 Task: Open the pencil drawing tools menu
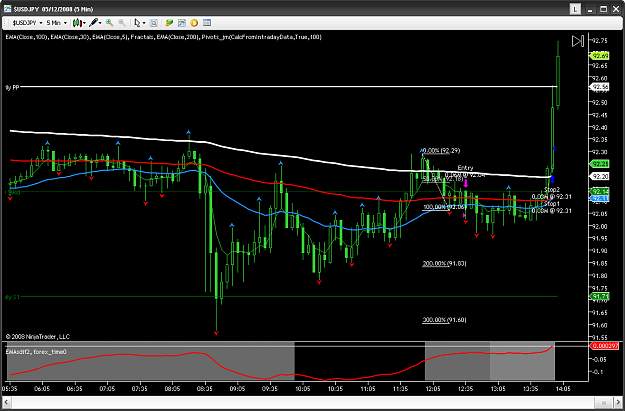click(x=95, y=23)
